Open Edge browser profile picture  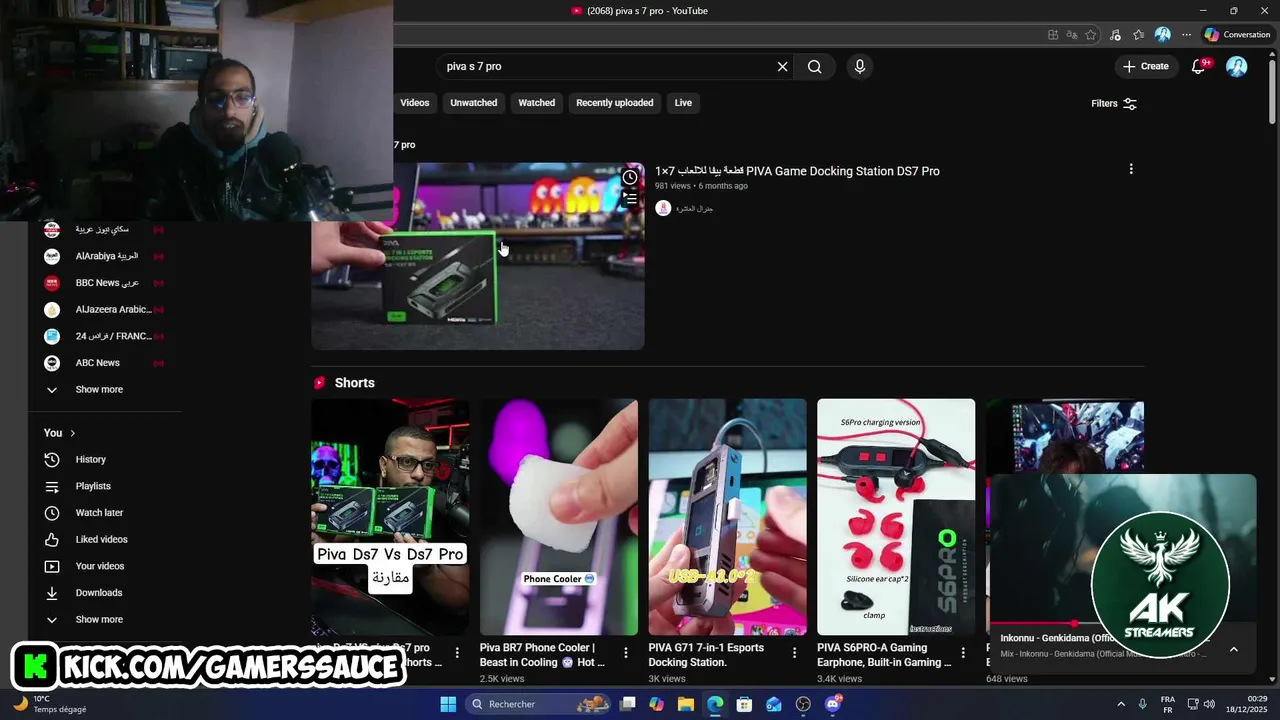pos(1162,35)
